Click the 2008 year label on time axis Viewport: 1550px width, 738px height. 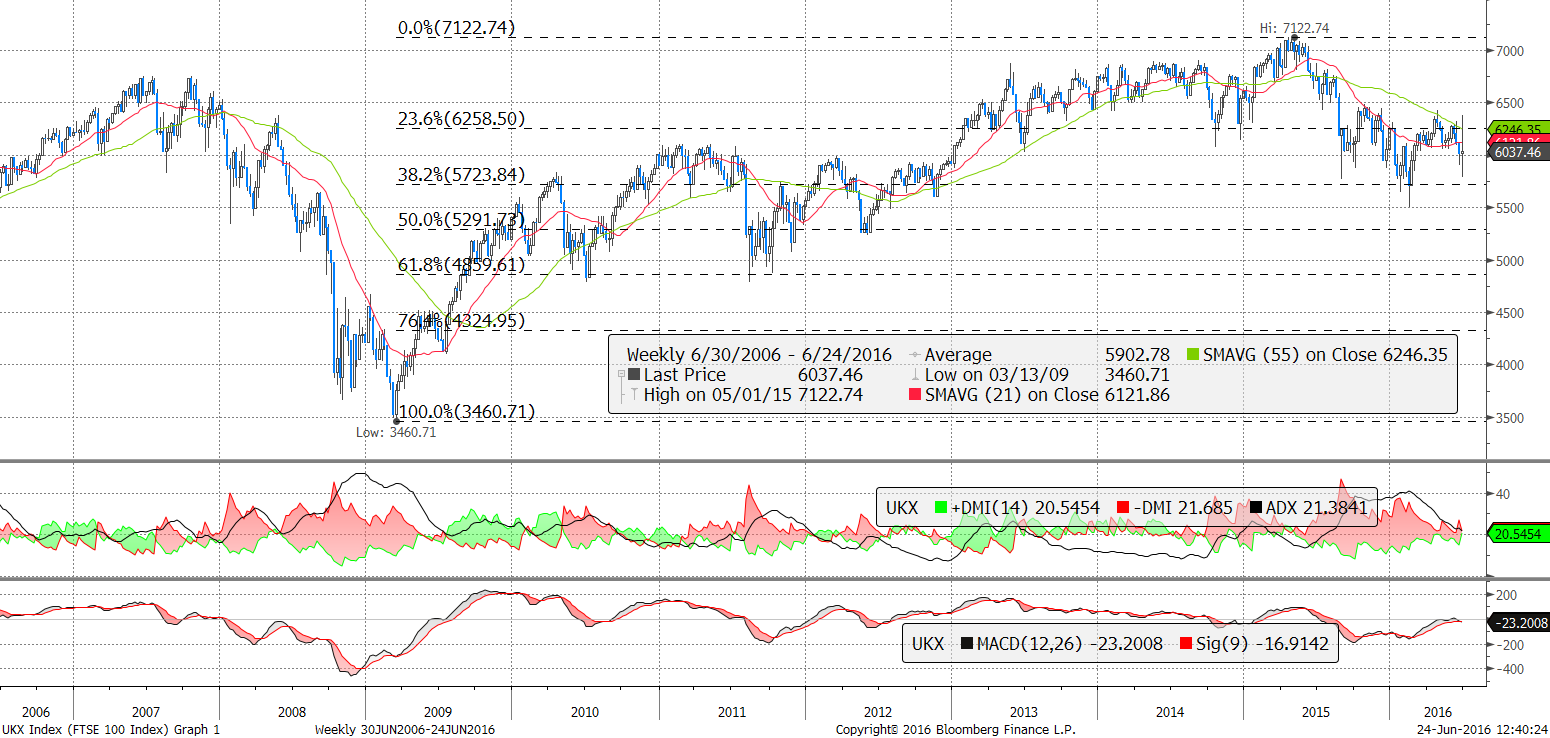292,712
